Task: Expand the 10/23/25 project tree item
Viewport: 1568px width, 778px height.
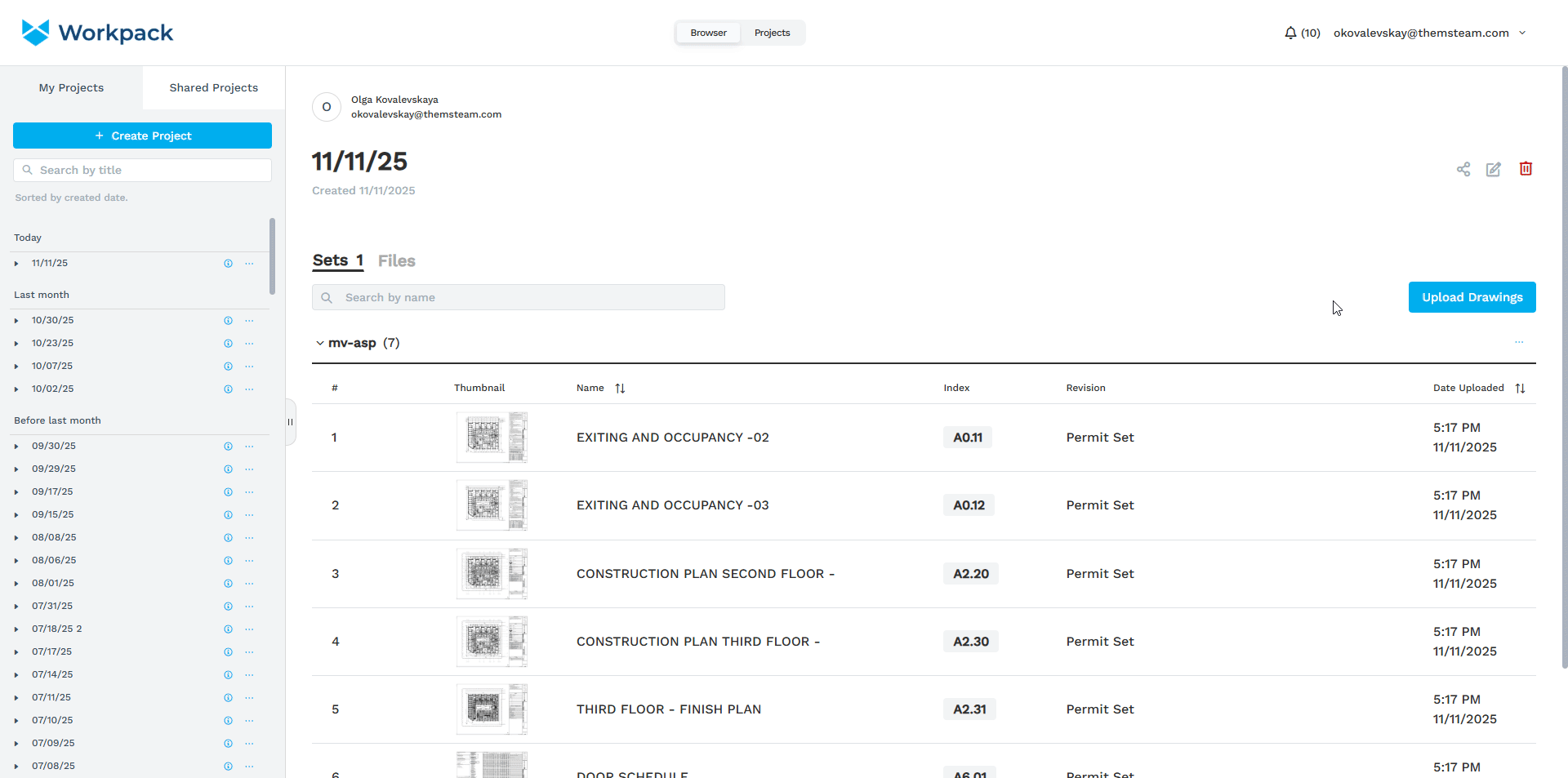Action: pos(16,344)
